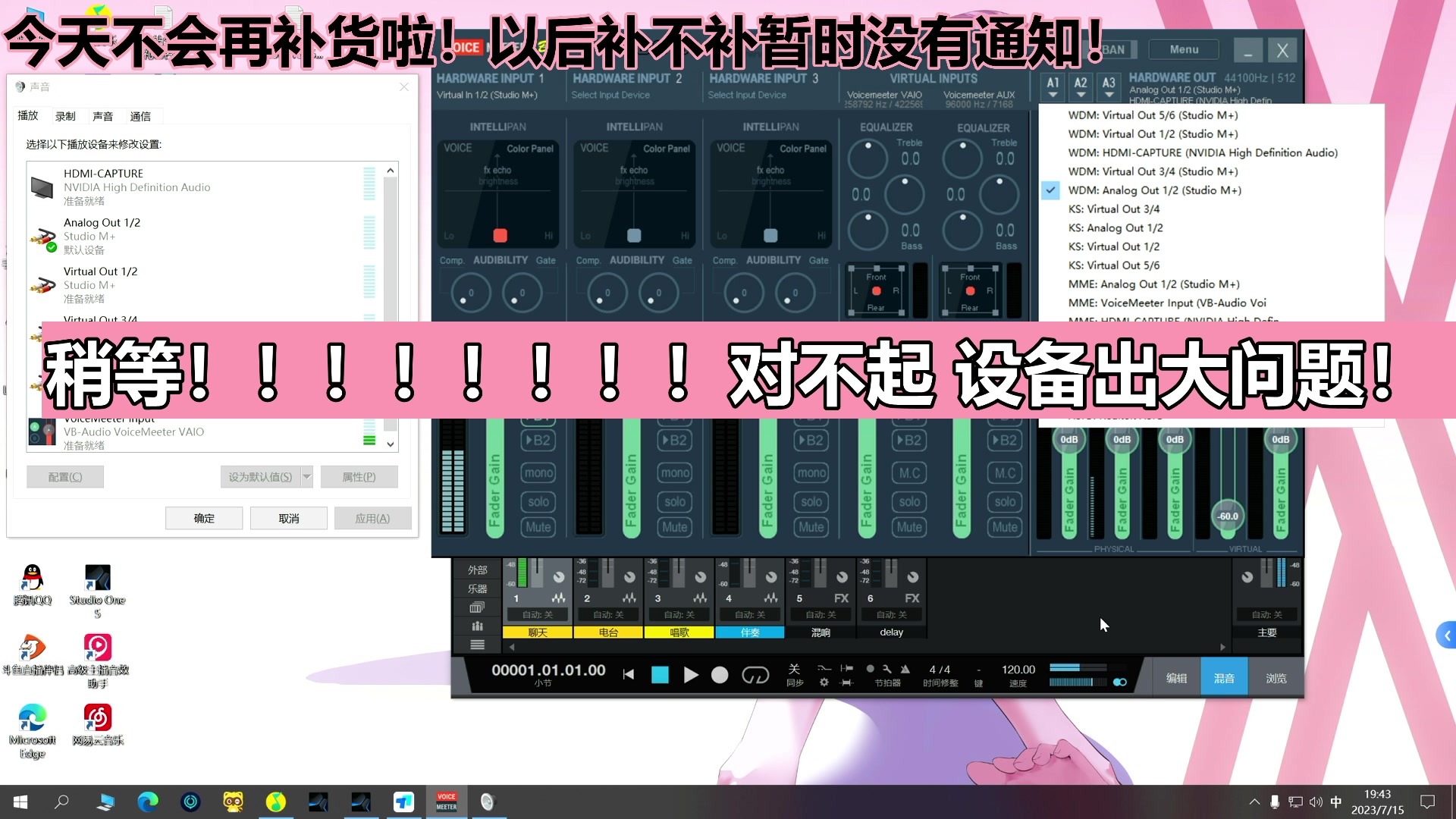Image resolution: width=1456 pixels, height=819 pixels.
Task: Click the 应用(A) button in the sound dialog
Action: pos(372,518)
